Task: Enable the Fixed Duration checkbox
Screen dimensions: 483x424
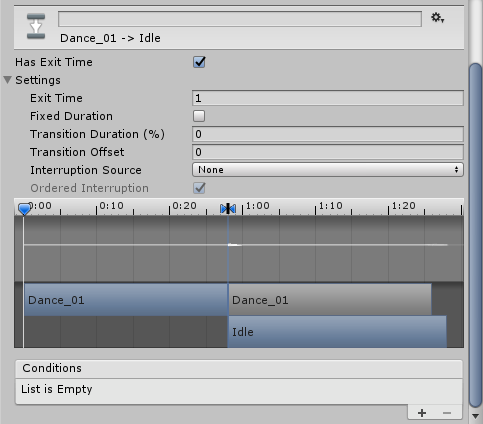Action: click(x=199, y=116)
